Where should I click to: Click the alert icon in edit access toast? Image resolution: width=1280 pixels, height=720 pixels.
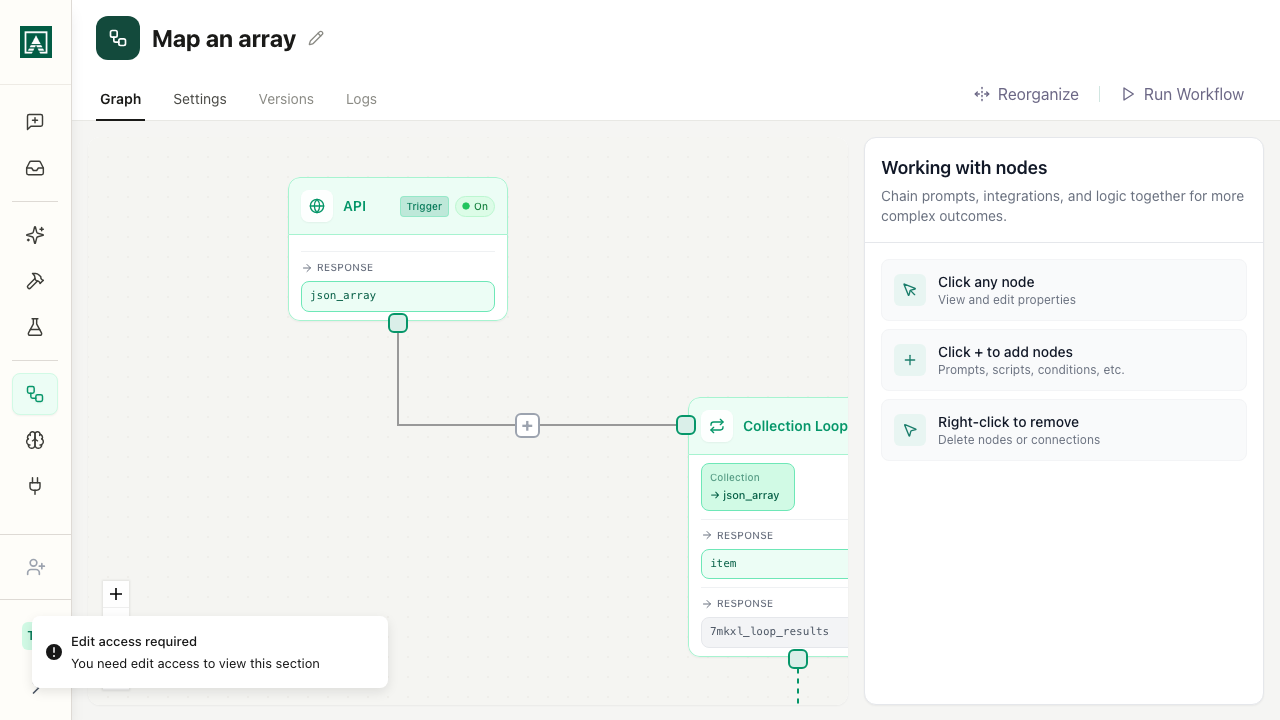click(54, 652)
